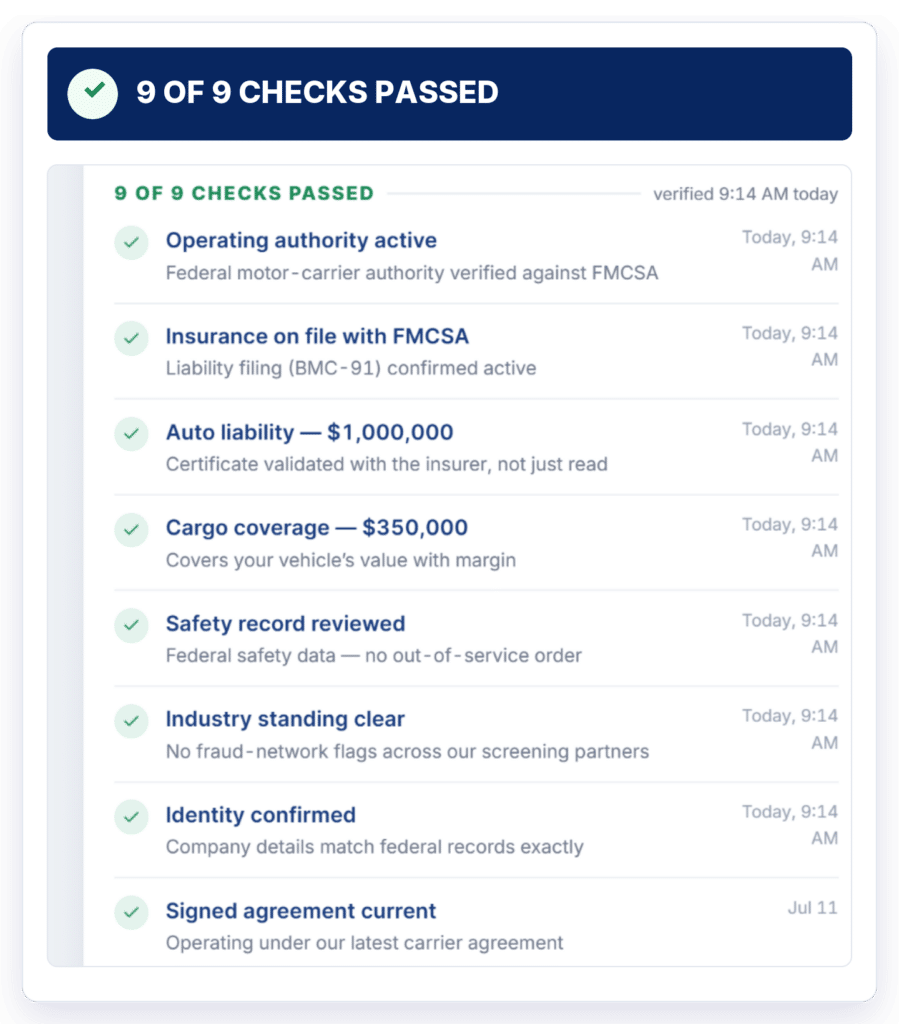Click the check icon beside Cargo coverage
The image size is (899, 1024).
(131, 530)
